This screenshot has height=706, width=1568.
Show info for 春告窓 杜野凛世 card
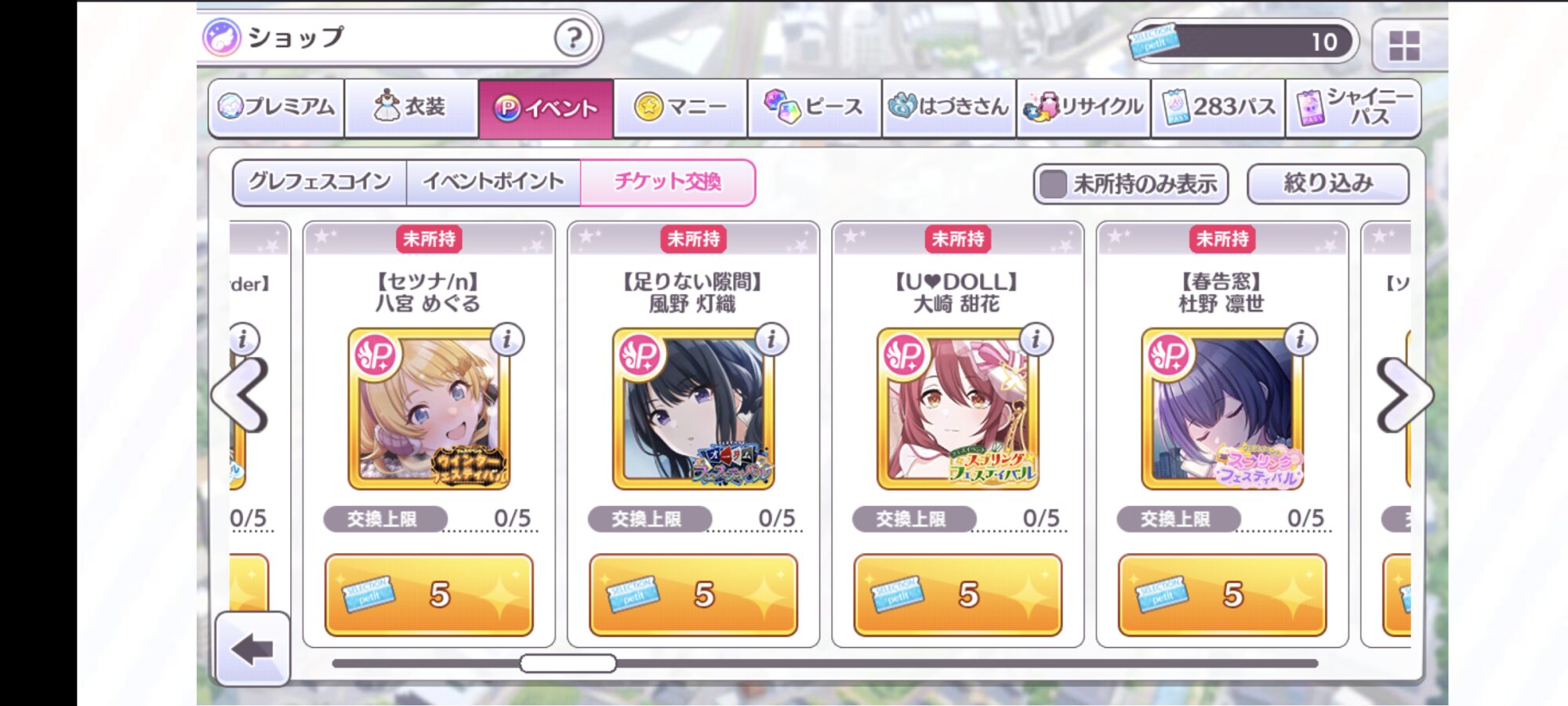pyautogui.click(x=1300, y=340)
